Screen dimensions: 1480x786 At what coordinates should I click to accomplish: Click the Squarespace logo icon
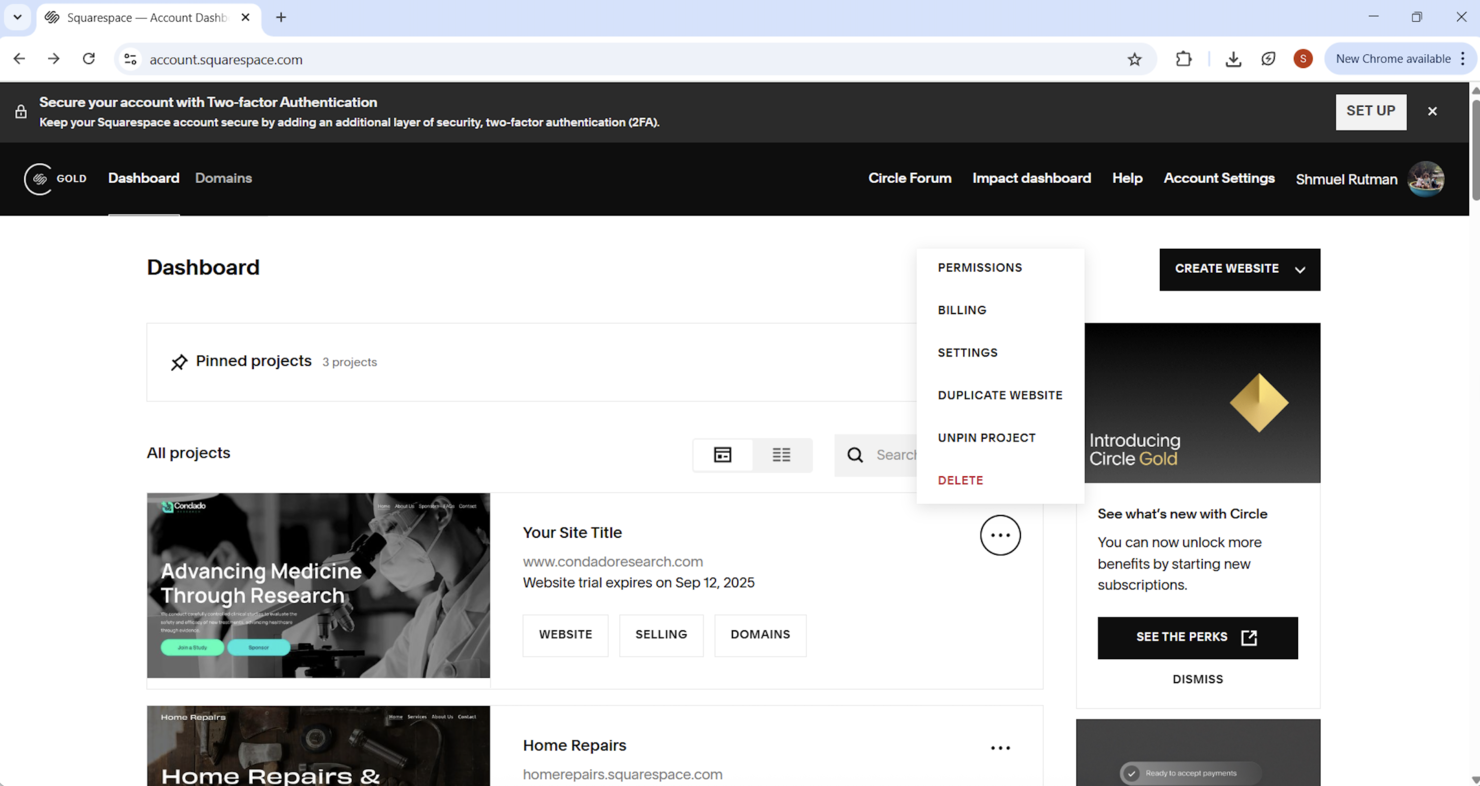[x=38, y=179]
